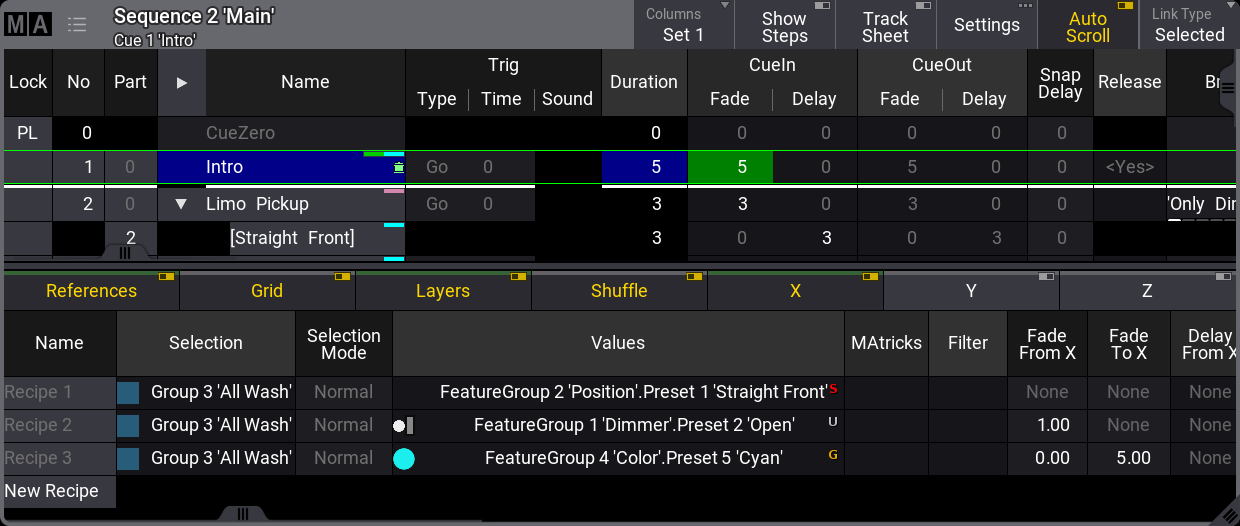The height and width of the screenshot is (526, 1240).
Task: Disable Auto Scroll
Action: tap(1087, 25)
